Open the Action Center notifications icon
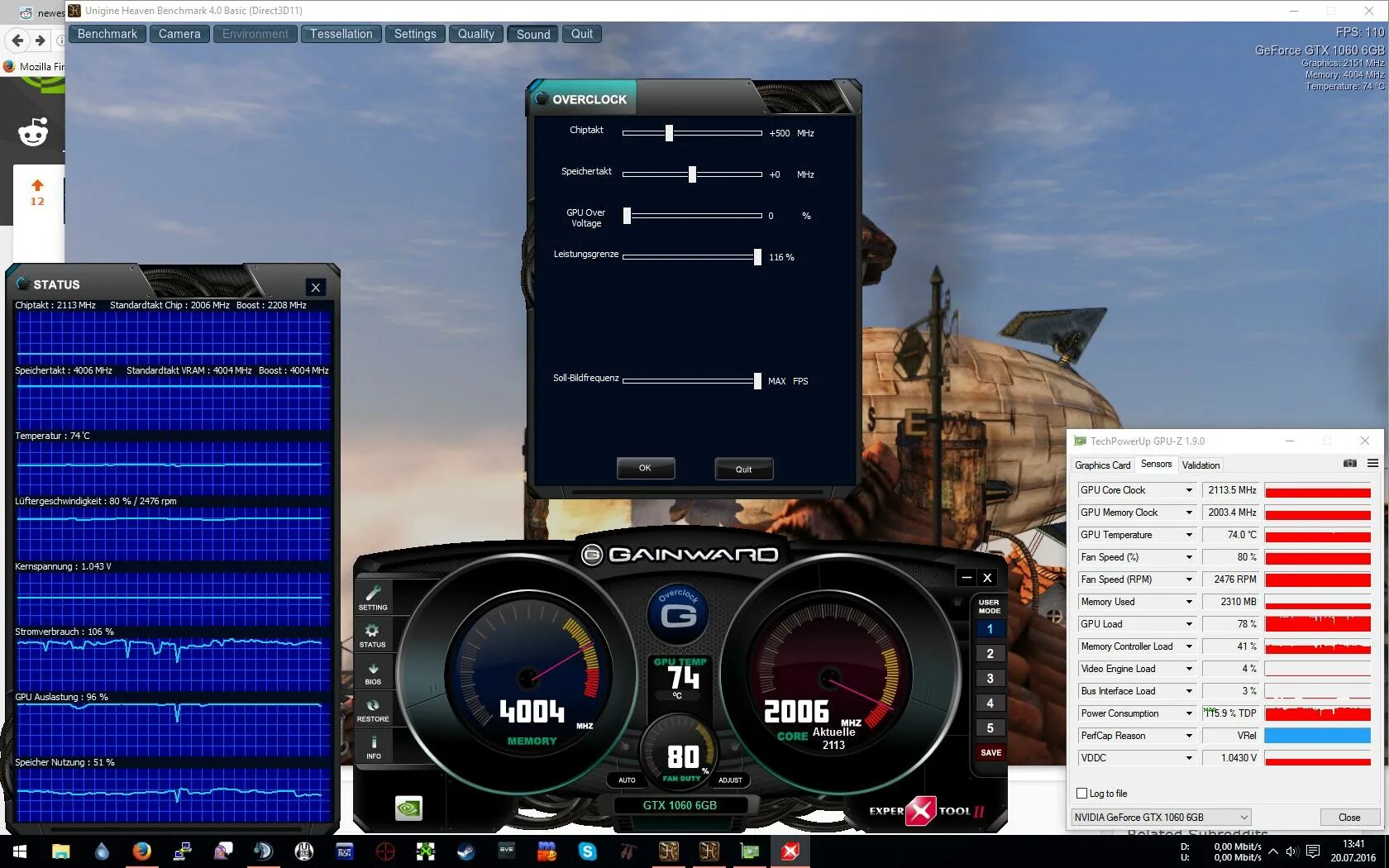The image size is (1389, 868). tap(1312, 851)
